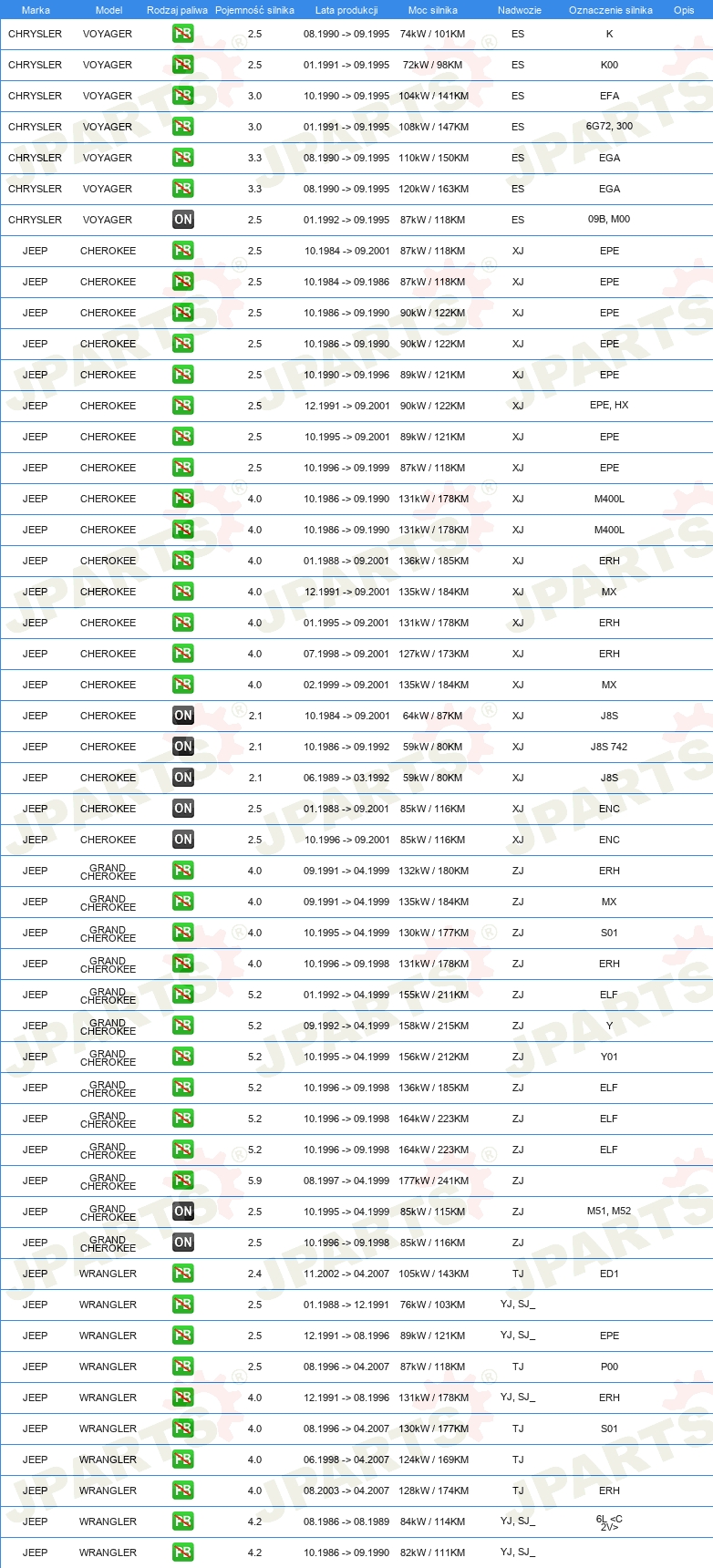Click ON diesel icon in Grand Cherokee 85kW / 116KM row
Image resolution: width=713 pixels, height=1568 pixels.
click(183, 1243)
